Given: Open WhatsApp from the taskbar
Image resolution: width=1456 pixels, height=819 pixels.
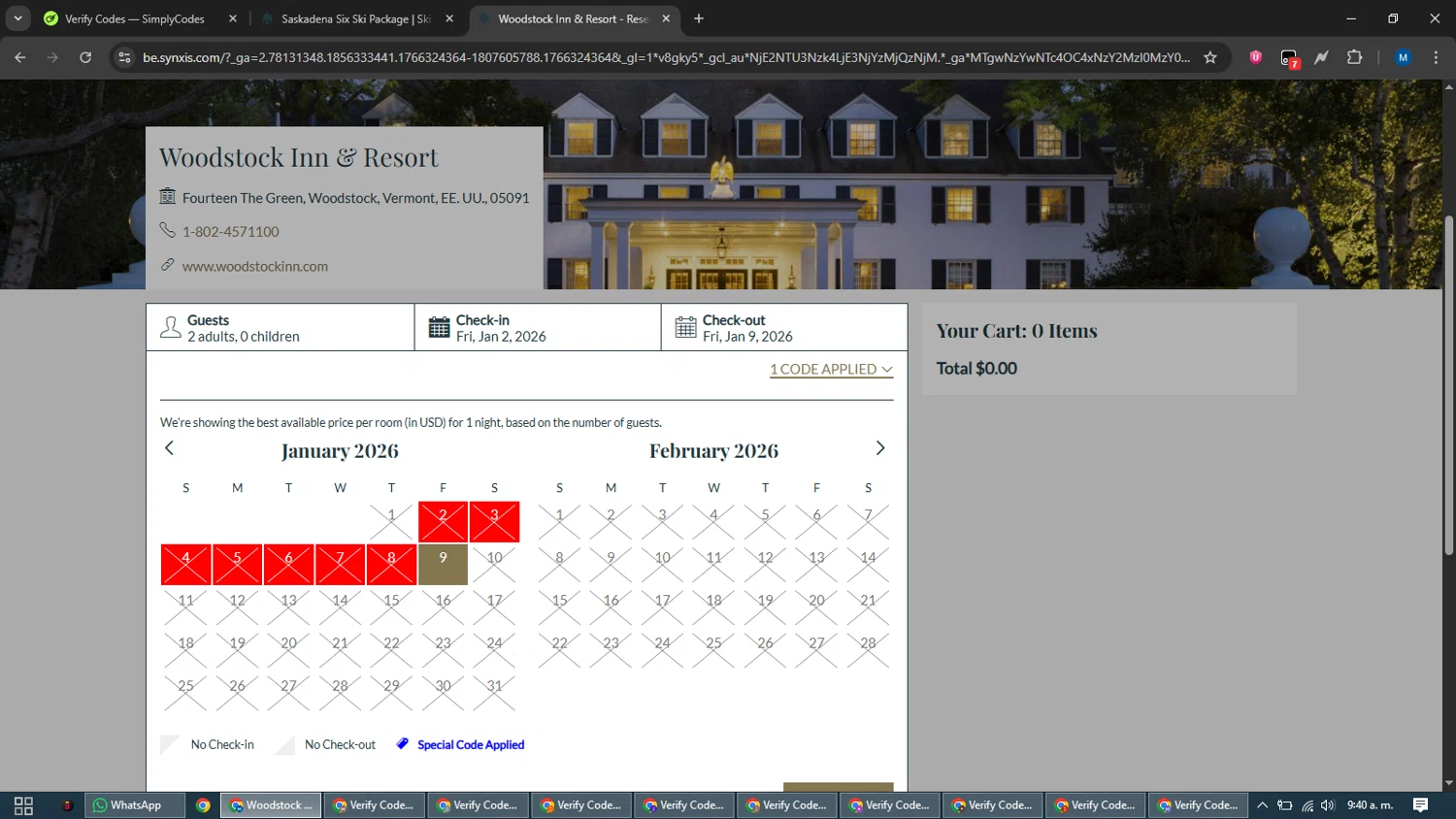Looking at the screenshot, I should click(135, 805).
